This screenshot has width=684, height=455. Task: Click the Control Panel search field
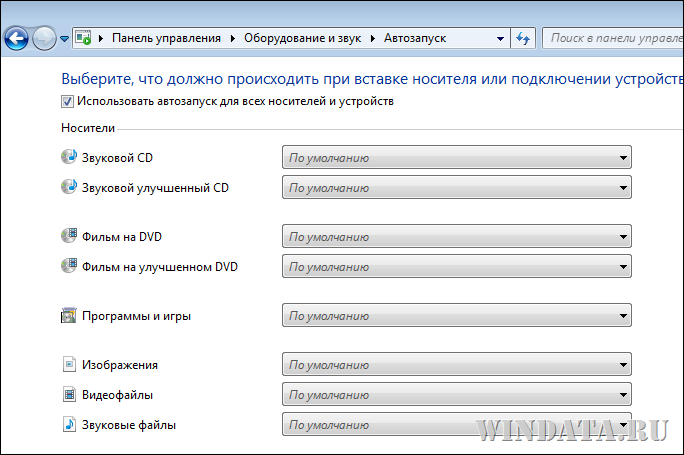613,38
